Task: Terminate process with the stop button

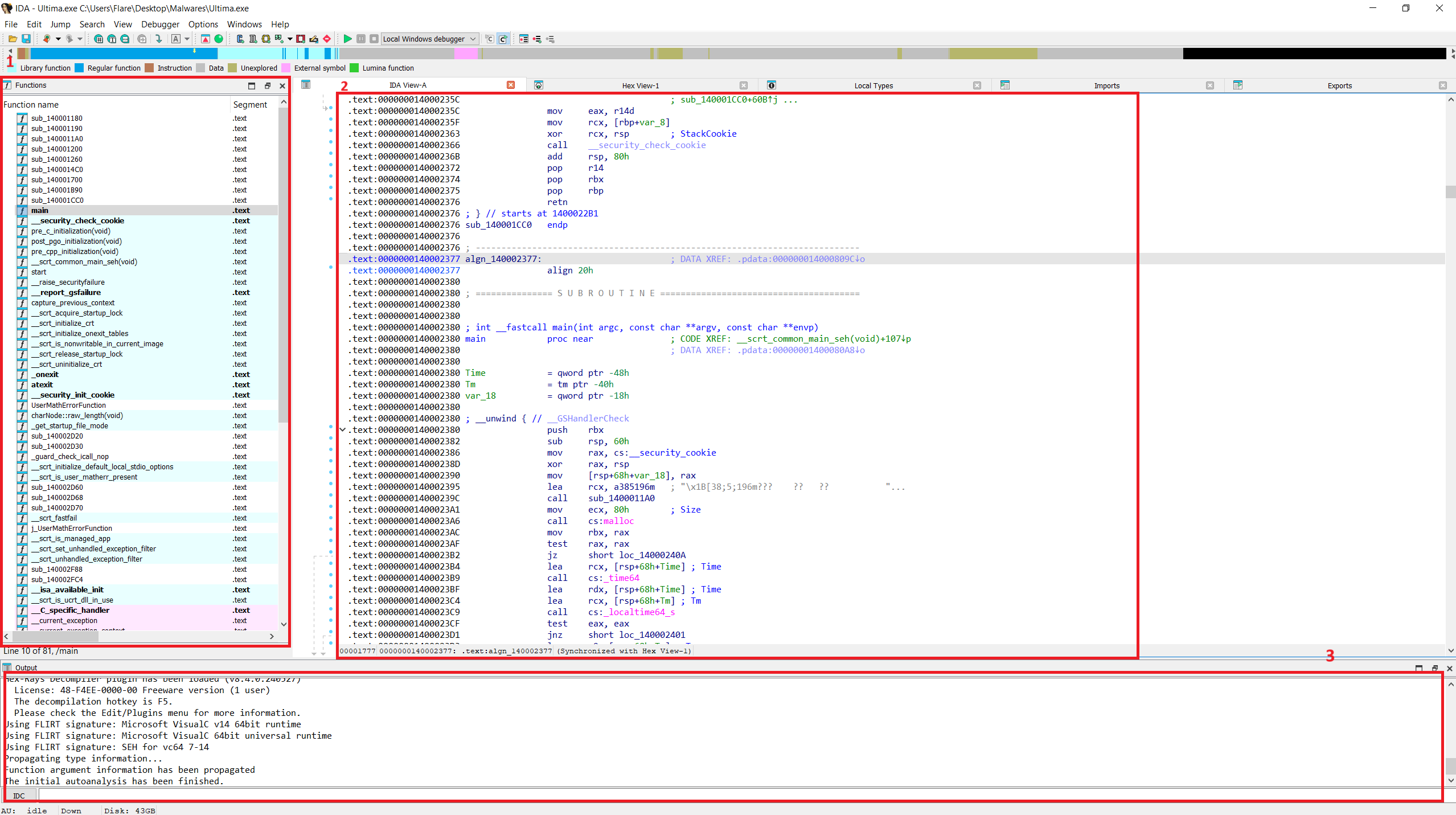Action: (374, 39)
